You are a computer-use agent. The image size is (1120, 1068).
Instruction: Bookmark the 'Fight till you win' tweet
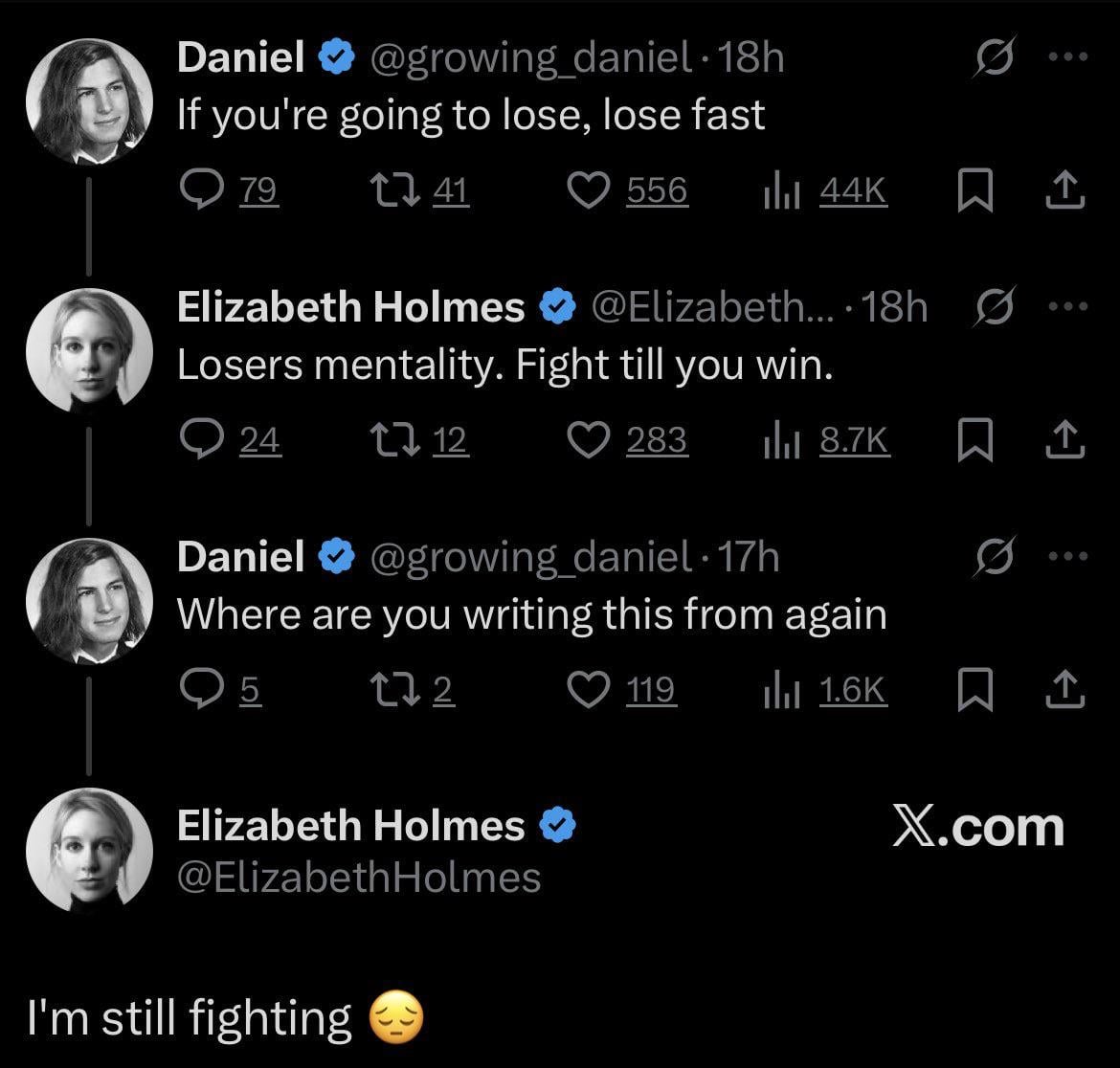point(972,440)
